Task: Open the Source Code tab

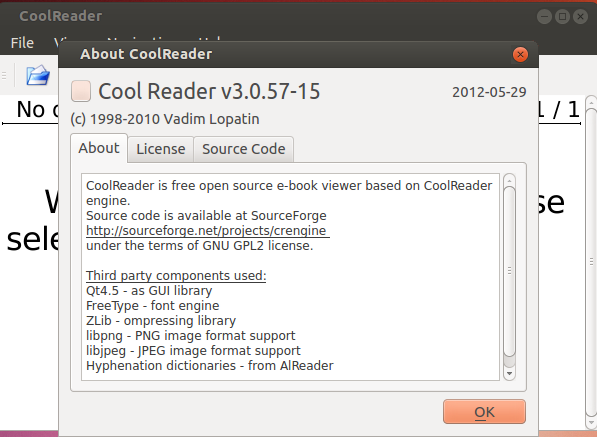Action: 244,149
